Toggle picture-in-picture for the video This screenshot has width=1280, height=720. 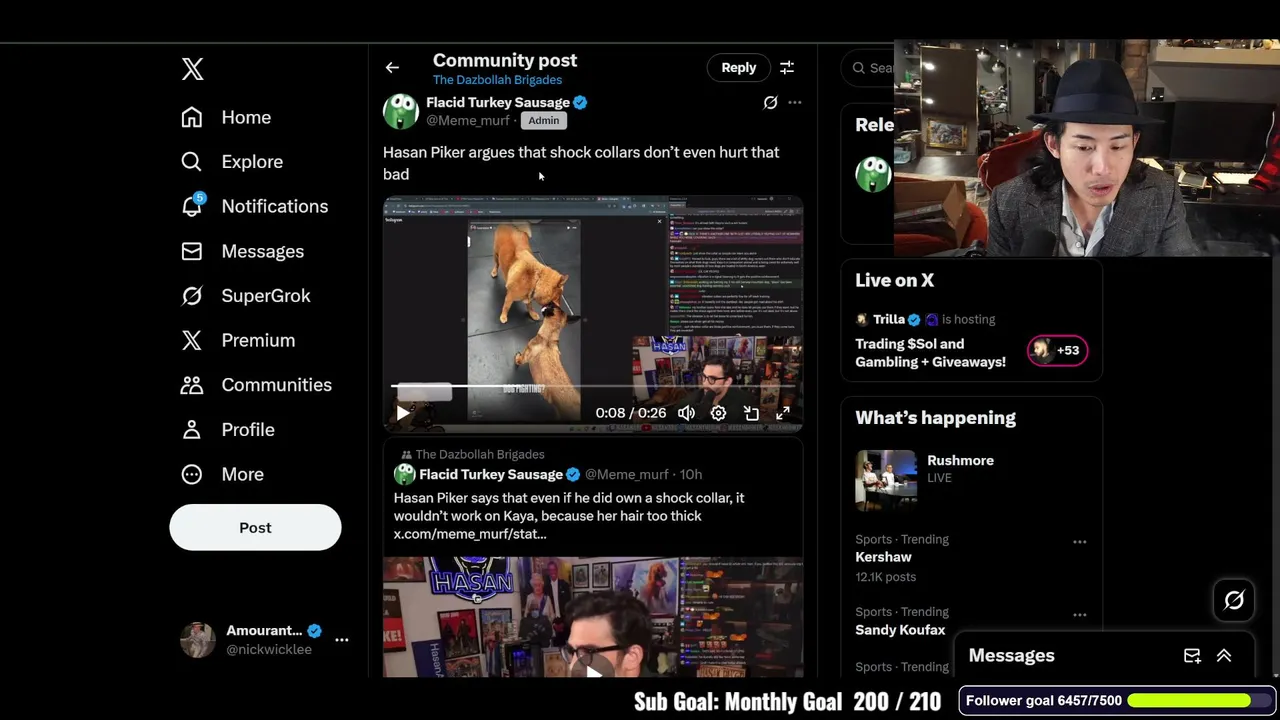click(x=751, y=413)
